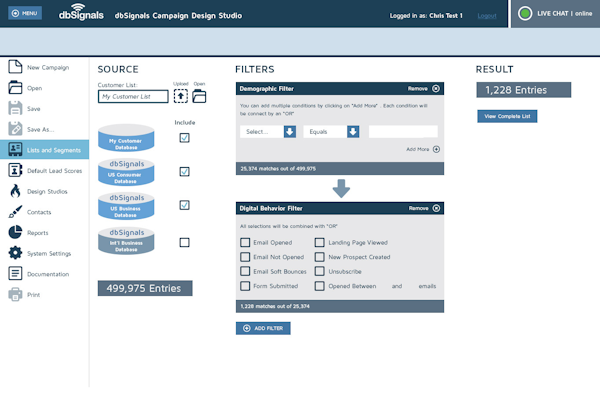Check the Form Submitted checkbox
Image resolution: width=600 pixels, height=396 pixels.
pos(245,286)
